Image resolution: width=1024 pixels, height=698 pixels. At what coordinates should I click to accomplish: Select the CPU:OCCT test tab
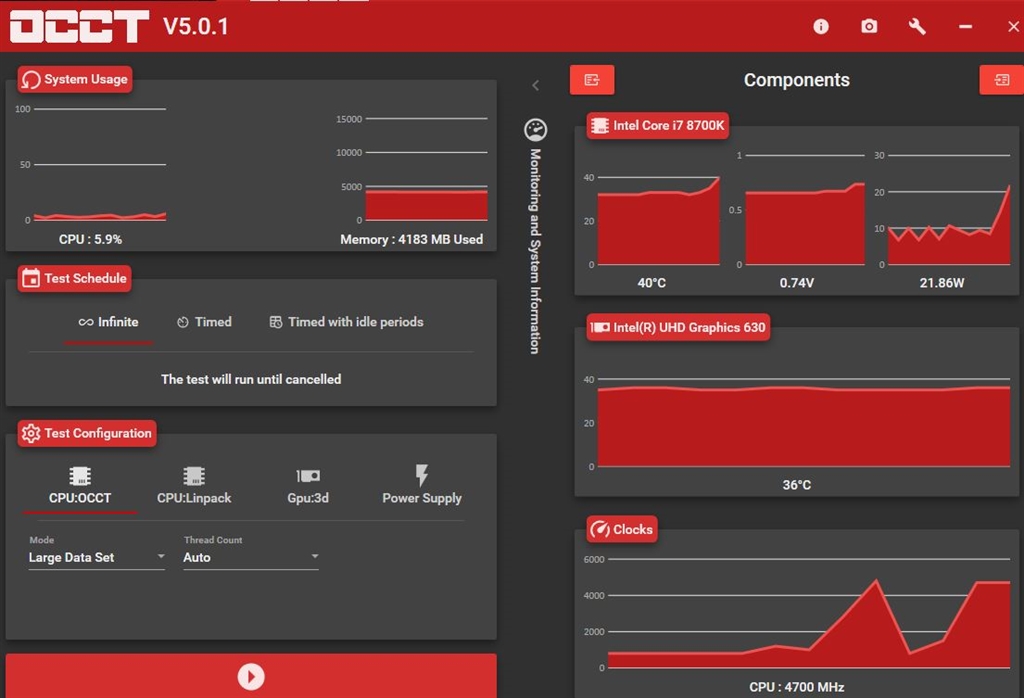tap(80, 485)
